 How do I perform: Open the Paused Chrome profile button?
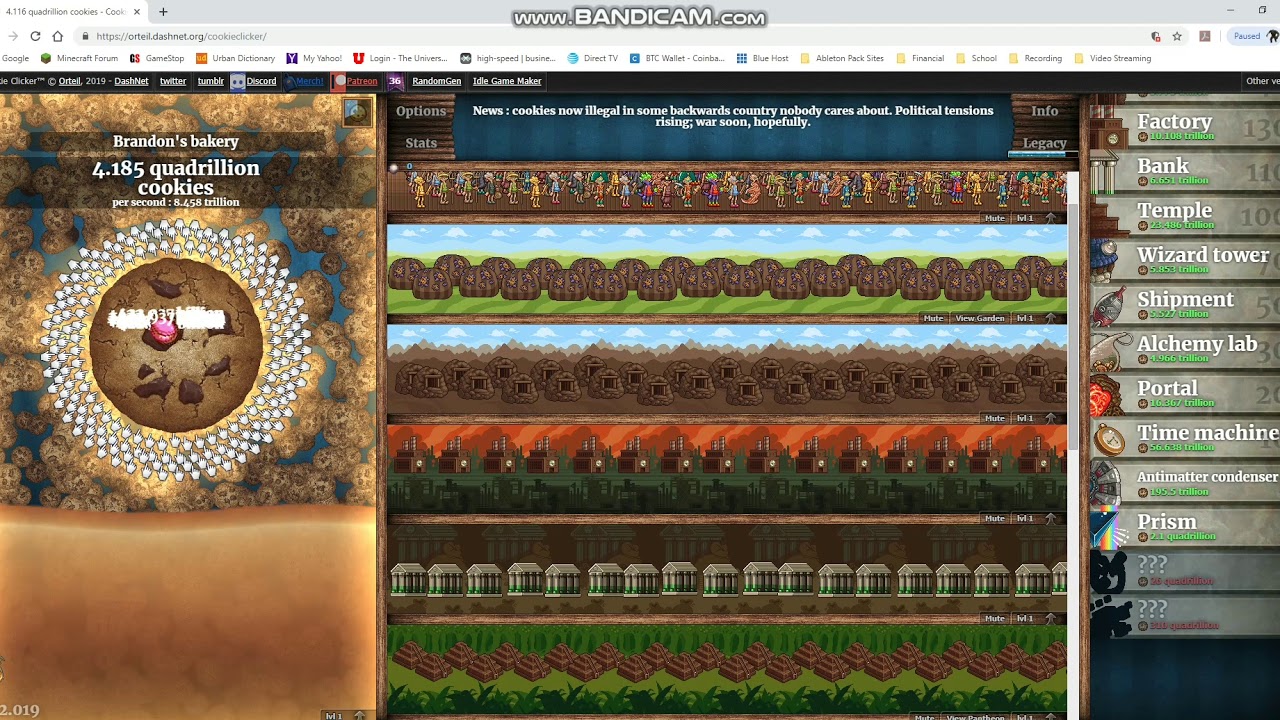(1255, 36)
